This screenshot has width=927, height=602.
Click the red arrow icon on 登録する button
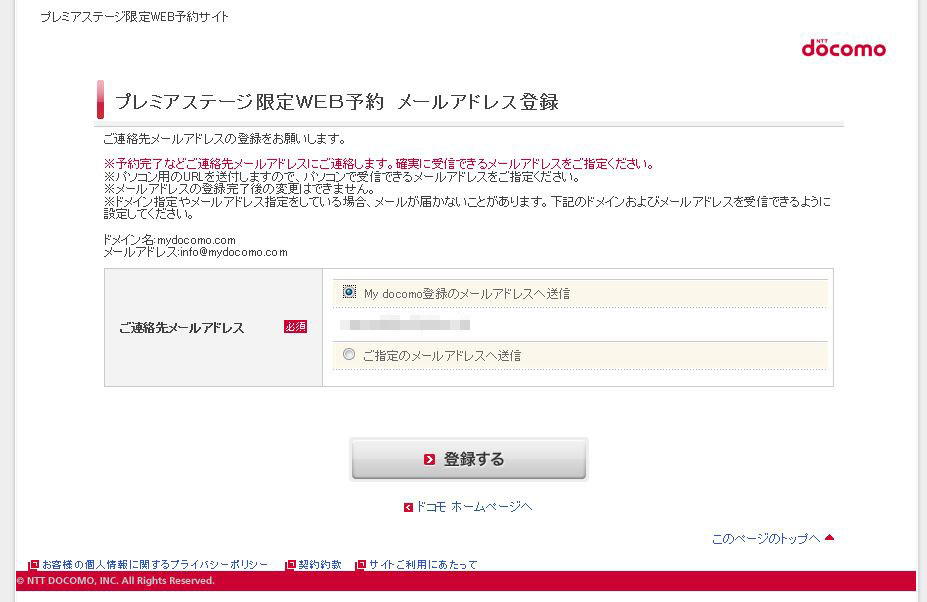click(x=429, y=460)
